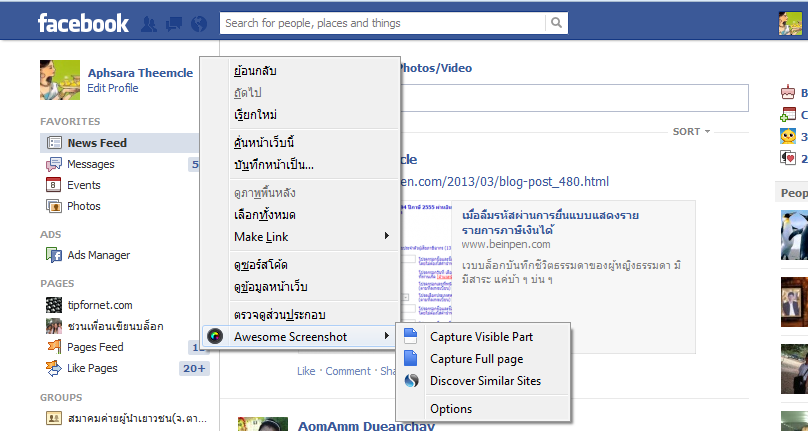Click the yellow smiley icon on right
This screenshot has width=808, height=431.
(x=788, y=136)
